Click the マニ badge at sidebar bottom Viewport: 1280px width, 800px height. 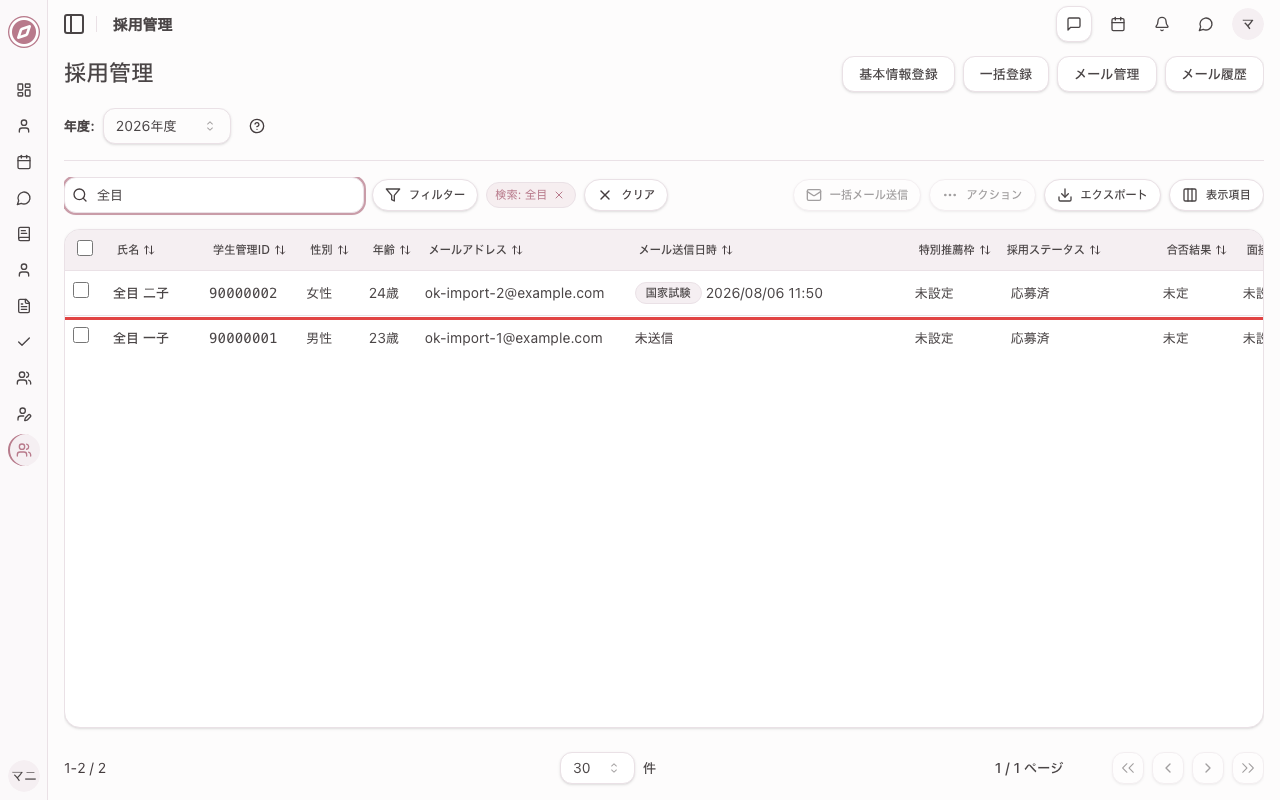point(24,776)
